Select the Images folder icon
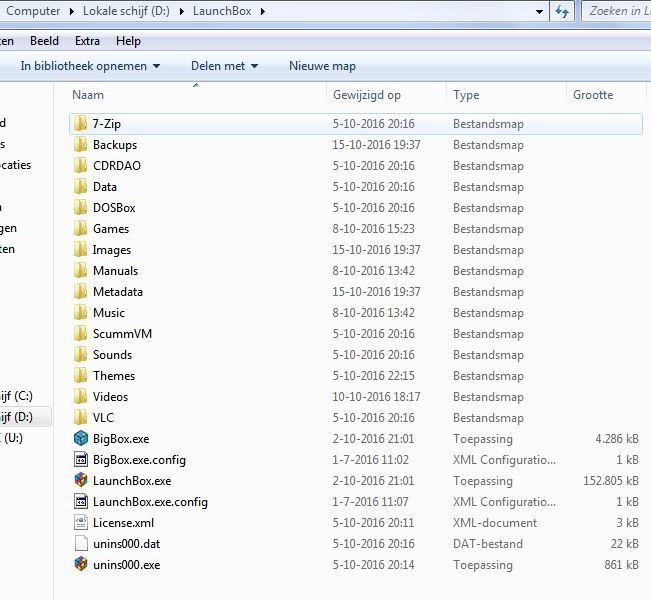Image resolution: width=651 pixels, height=600 pixels. (80, 250)
